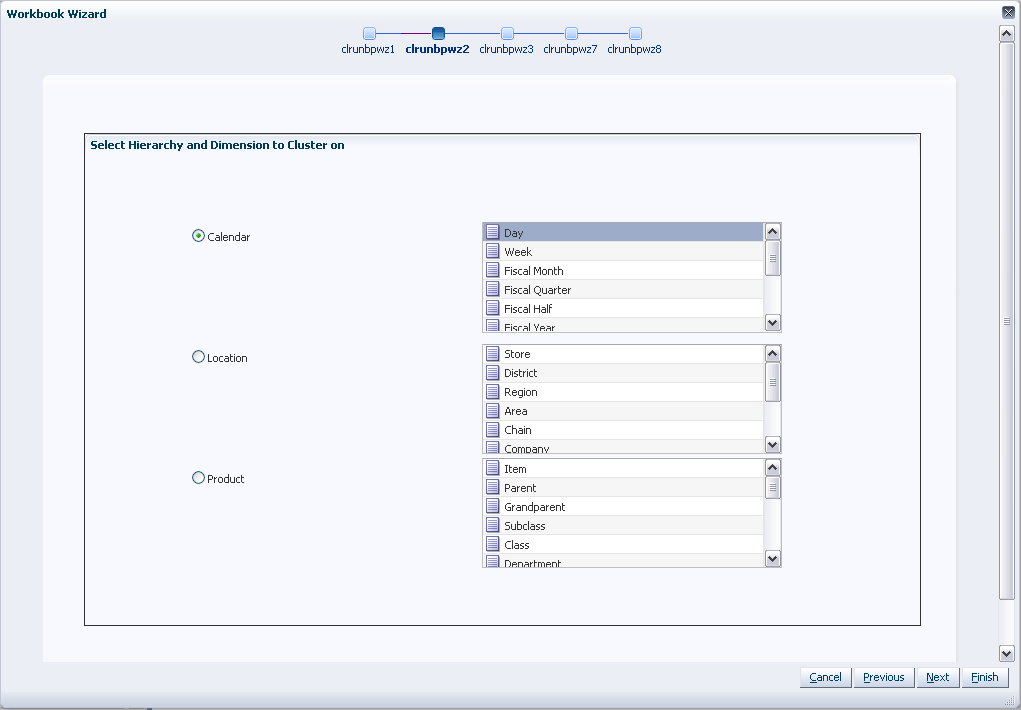Select the Day dimension

point(623,233)
